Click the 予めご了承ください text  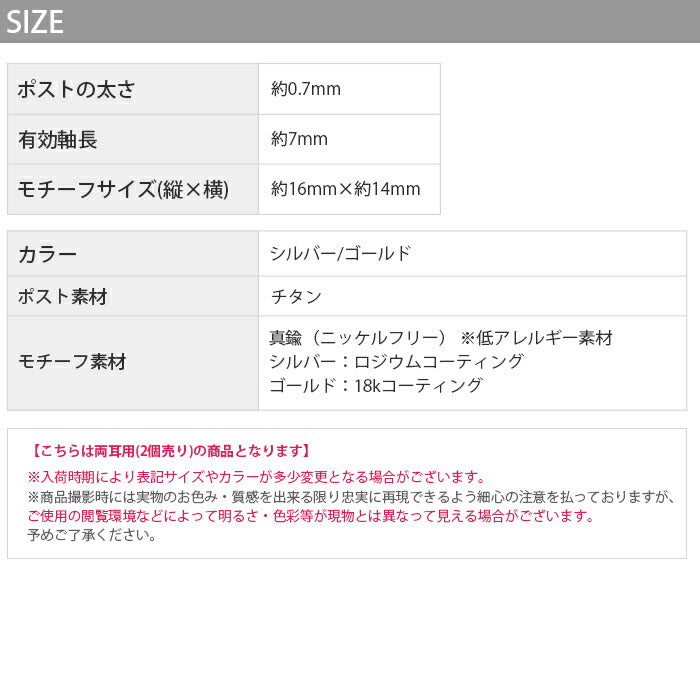click(92, 535)
